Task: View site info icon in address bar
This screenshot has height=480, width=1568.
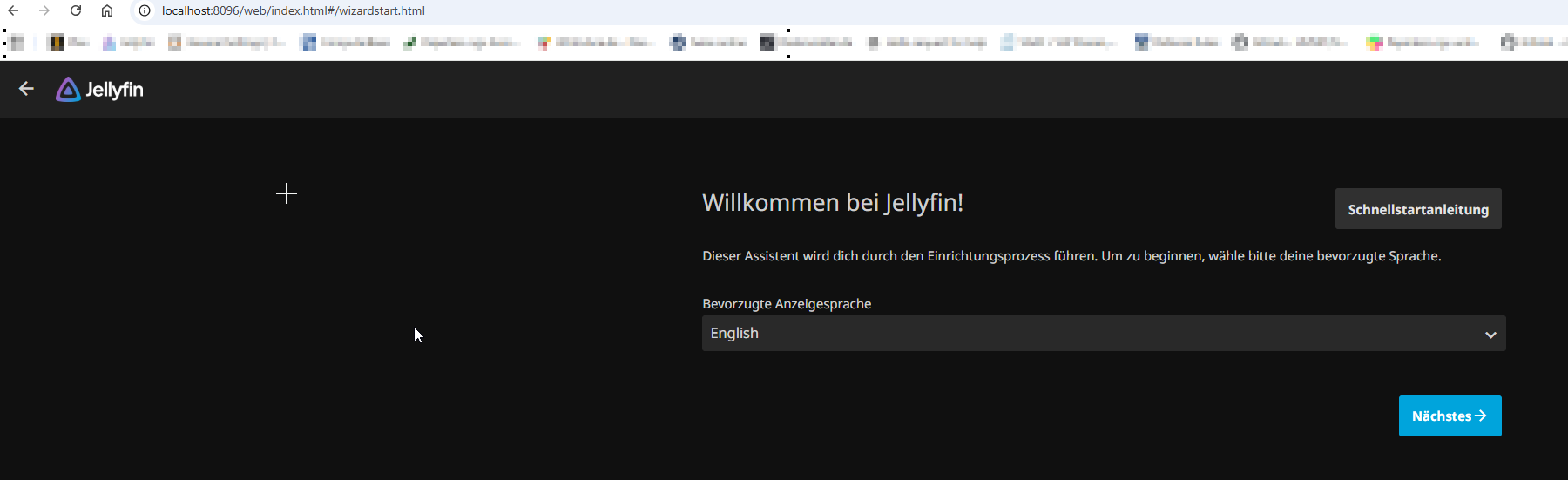Action: tap(145, 10)
